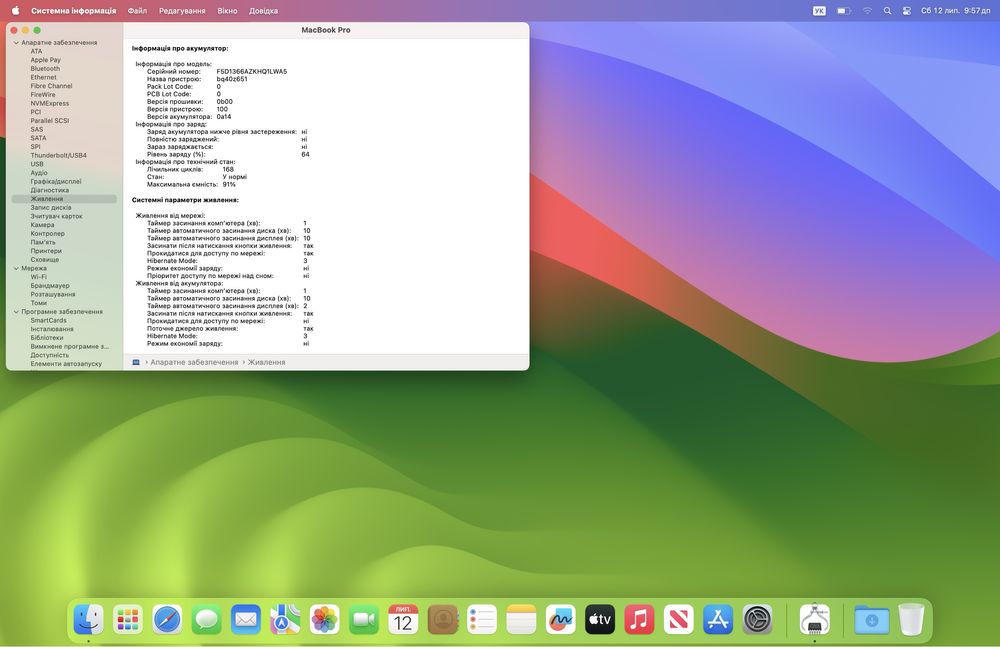Click the date and time clock in menu bar
1000x647 pixels.
click(x=955, y=11)
